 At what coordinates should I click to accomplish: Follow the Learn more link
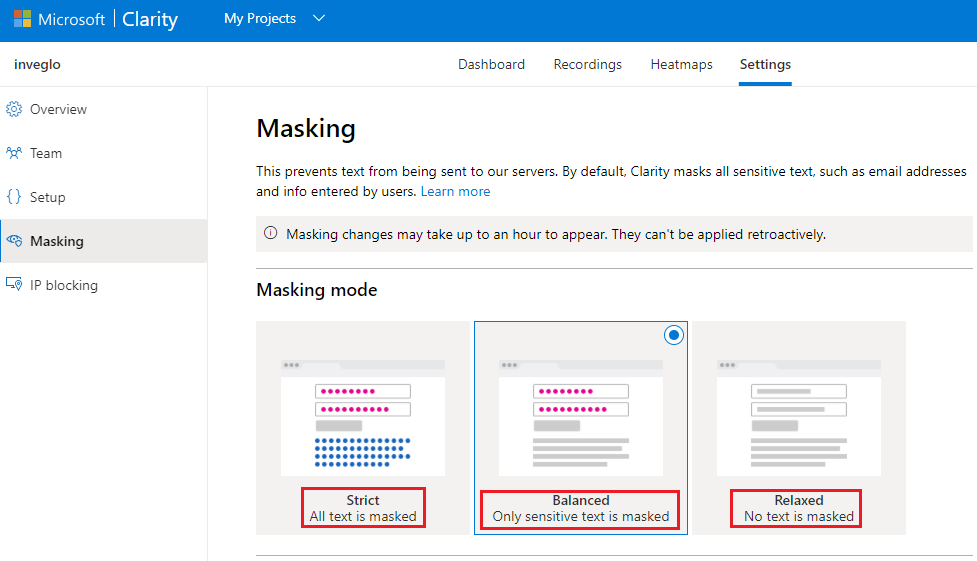455,191
